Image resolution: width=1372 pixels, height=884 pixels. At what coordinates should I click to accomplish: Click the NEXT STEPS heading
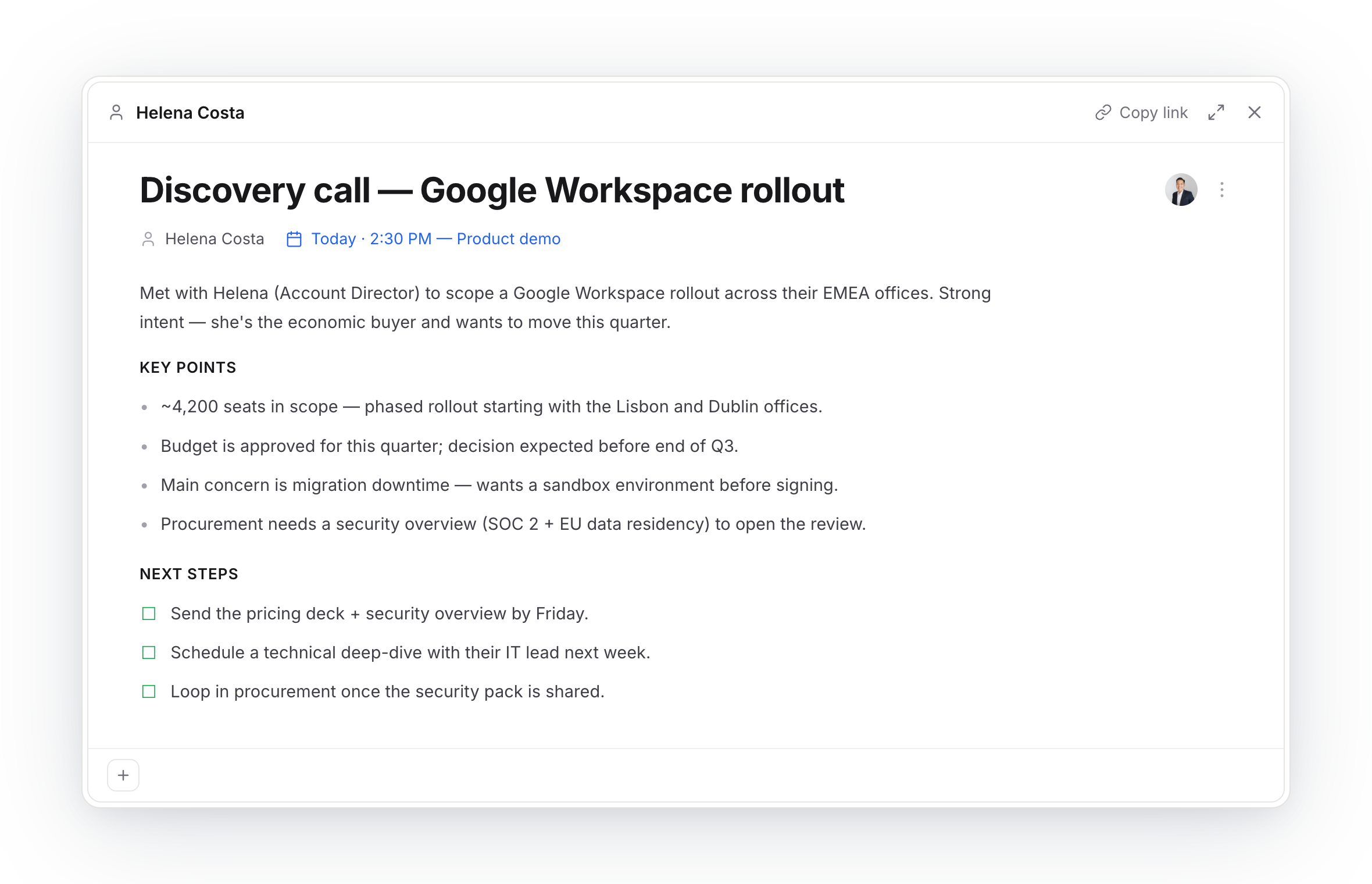(189, 574)
